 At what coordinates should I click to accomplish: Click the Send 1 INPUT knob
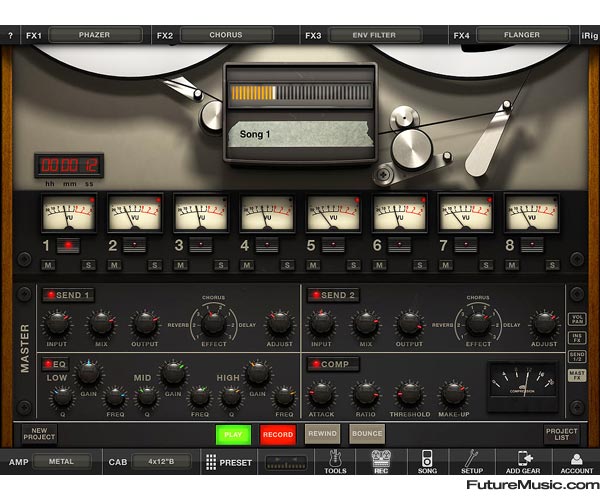(57, 324)
